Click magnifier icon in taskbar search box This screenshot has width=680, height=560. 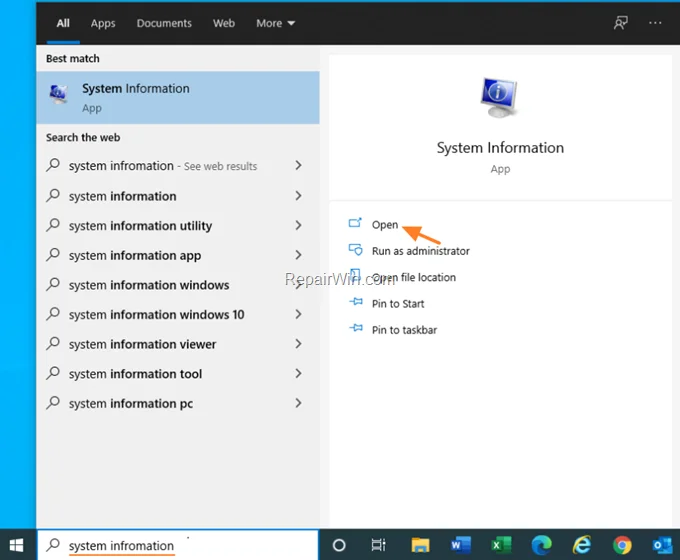[53, 544]
